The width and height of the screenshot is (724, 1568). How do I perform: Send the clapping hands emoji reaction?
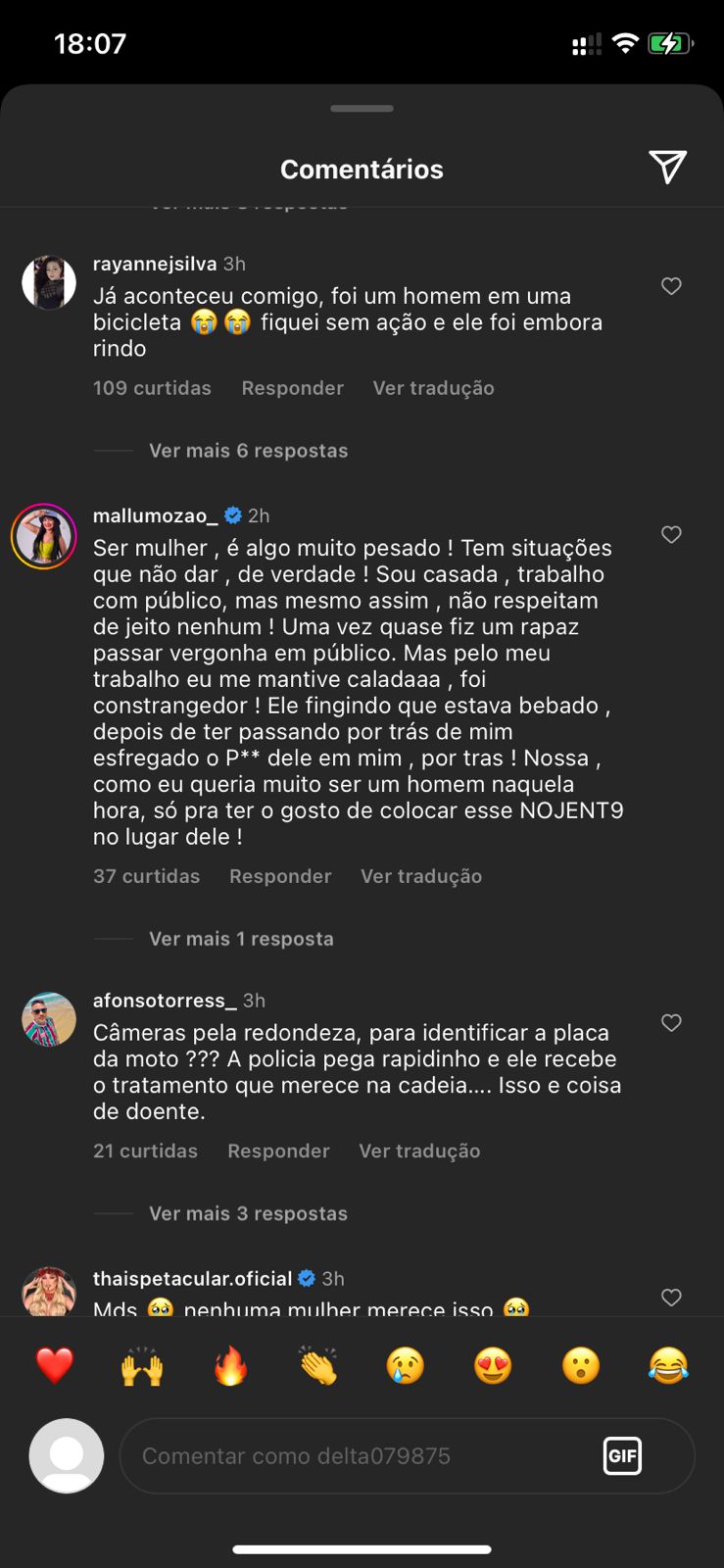(x=317, y=1365)
